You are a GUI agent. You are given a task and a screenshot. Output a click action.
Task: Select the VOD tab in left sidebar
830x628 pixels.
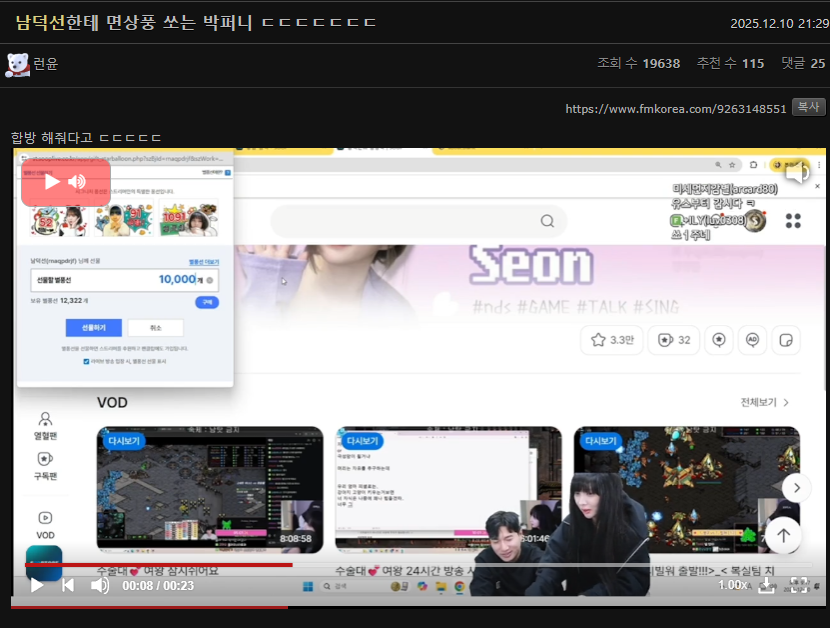tap(45, 524)
